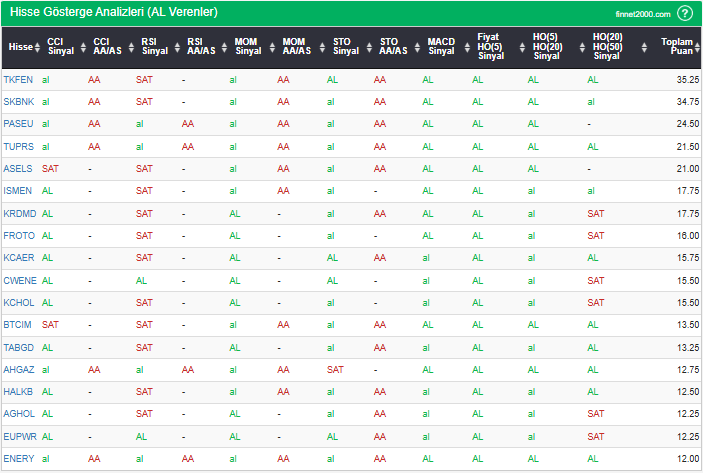Open ASELS stock details
The height and width of the screenshot is (473, 703).
(x=17, y=169)
